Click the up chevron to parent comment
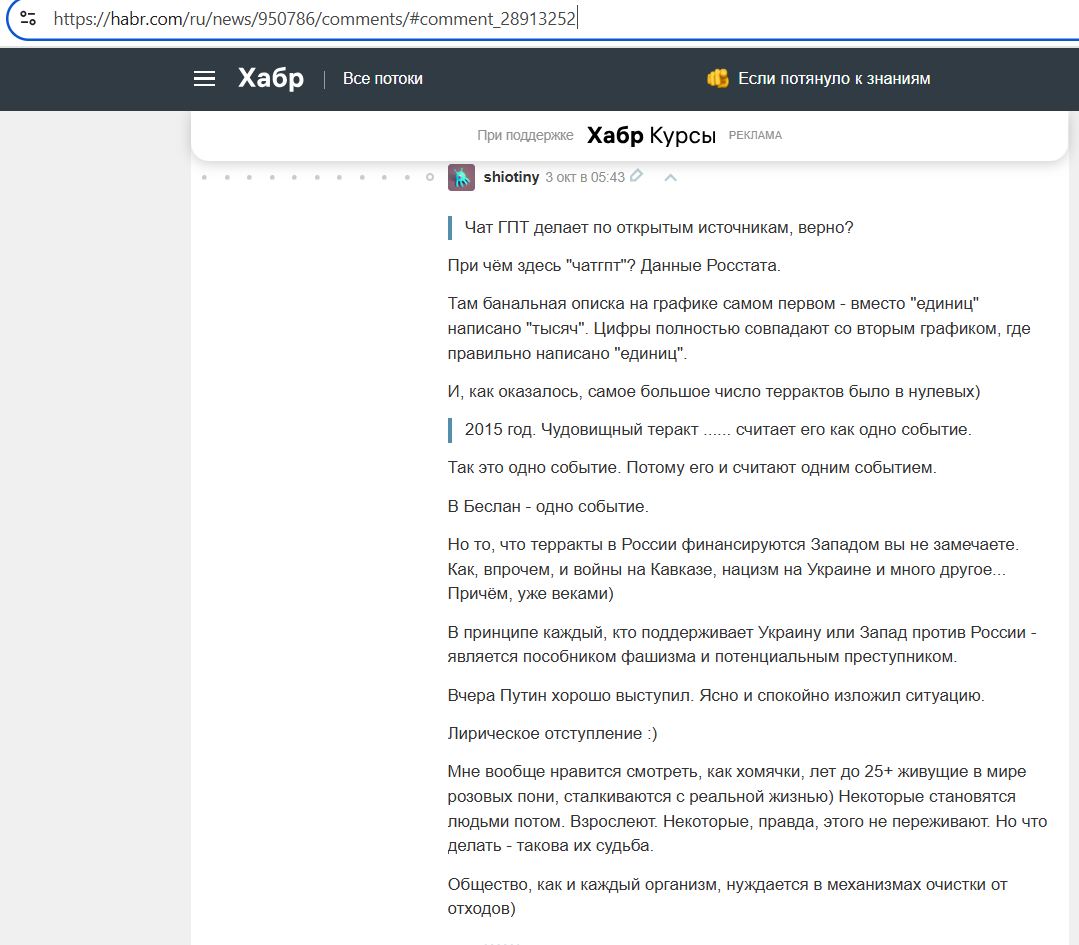 (x=671, y=178)
